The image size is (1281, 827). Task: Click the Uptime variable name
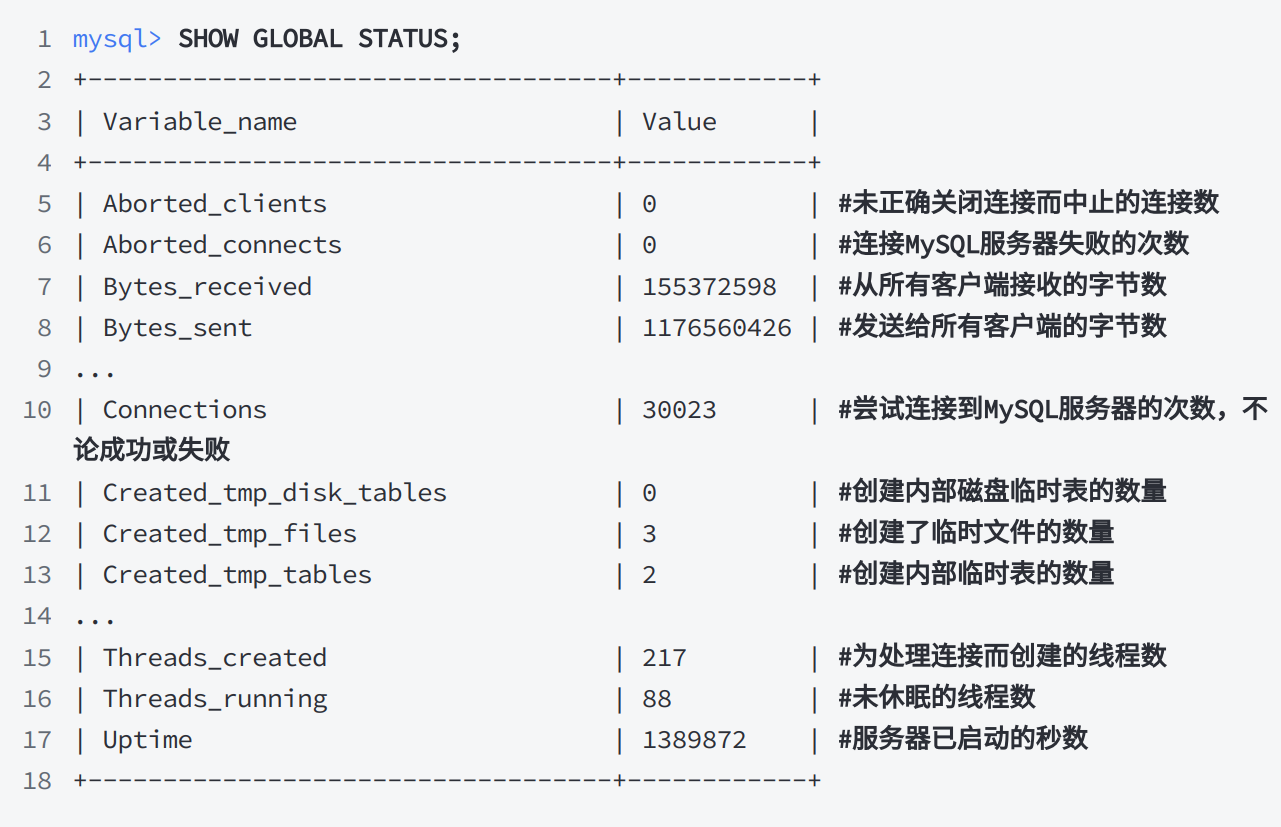point(148,741)
